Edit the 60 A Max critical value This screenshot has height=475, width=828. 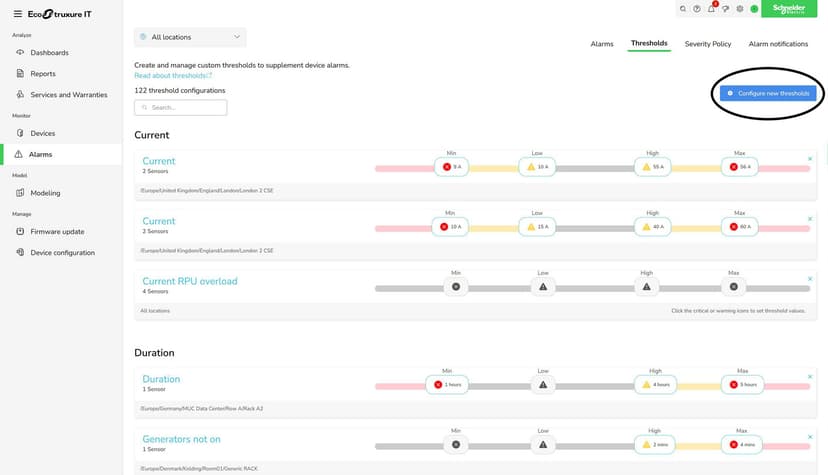tap(739, 227)
